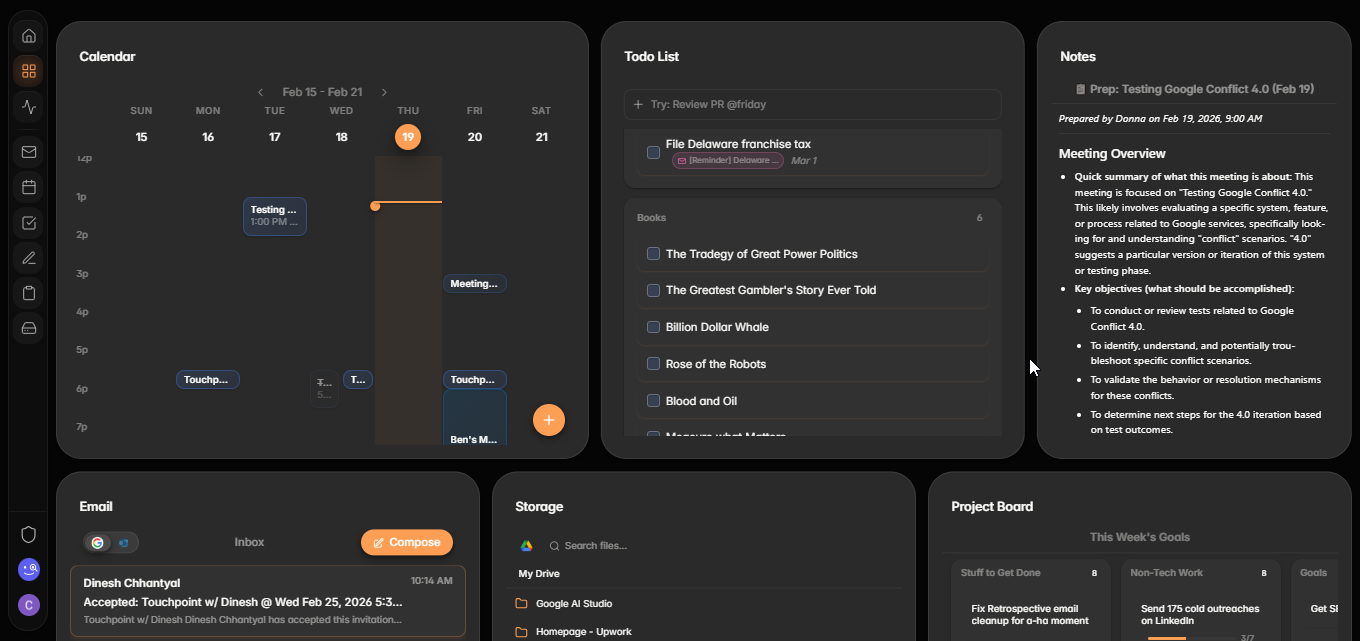Open the 'Prep: Testing Google Conflict 4.0' note
Viewport: 1360px width, 641px height.
point(1196,88)
